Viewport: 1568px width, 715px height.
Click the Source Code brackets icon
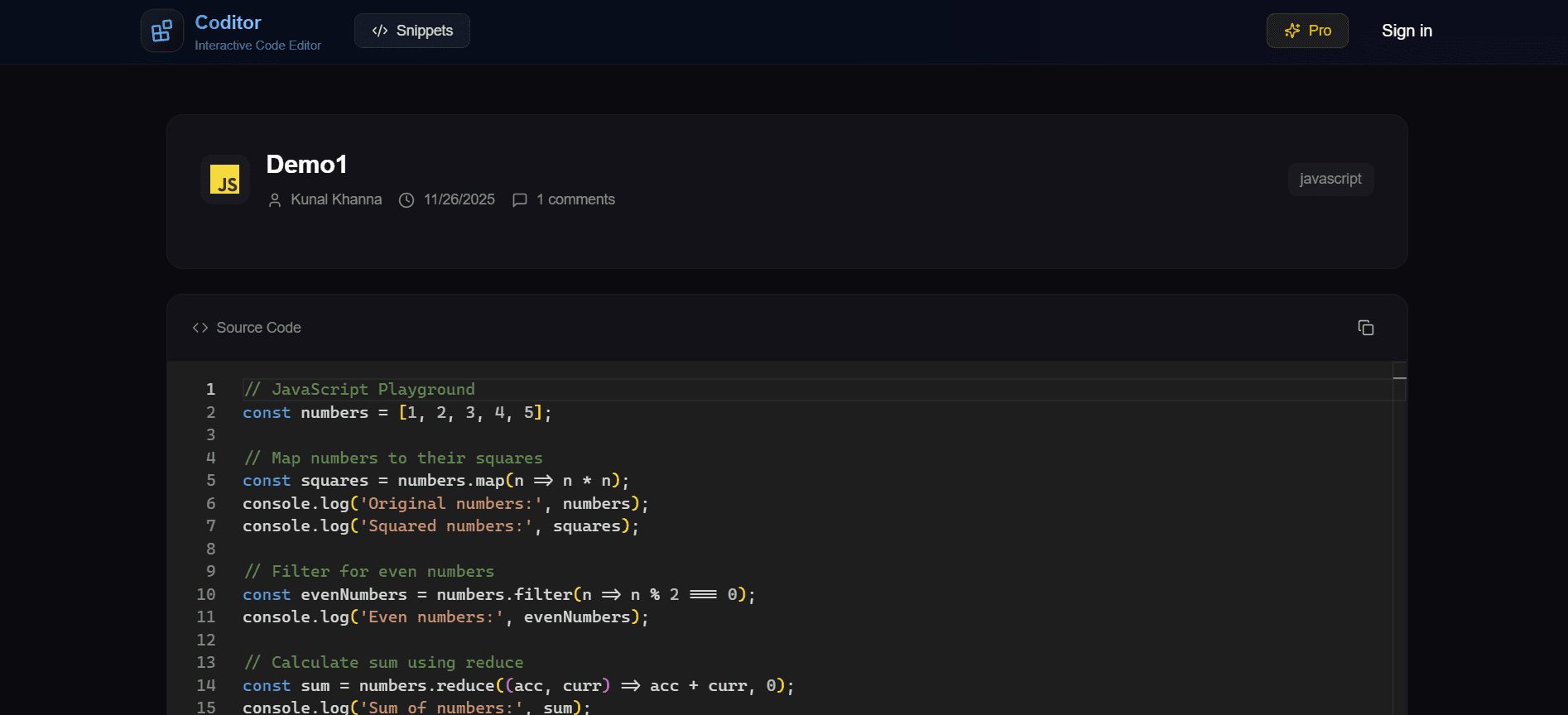(x=200, y=328)
